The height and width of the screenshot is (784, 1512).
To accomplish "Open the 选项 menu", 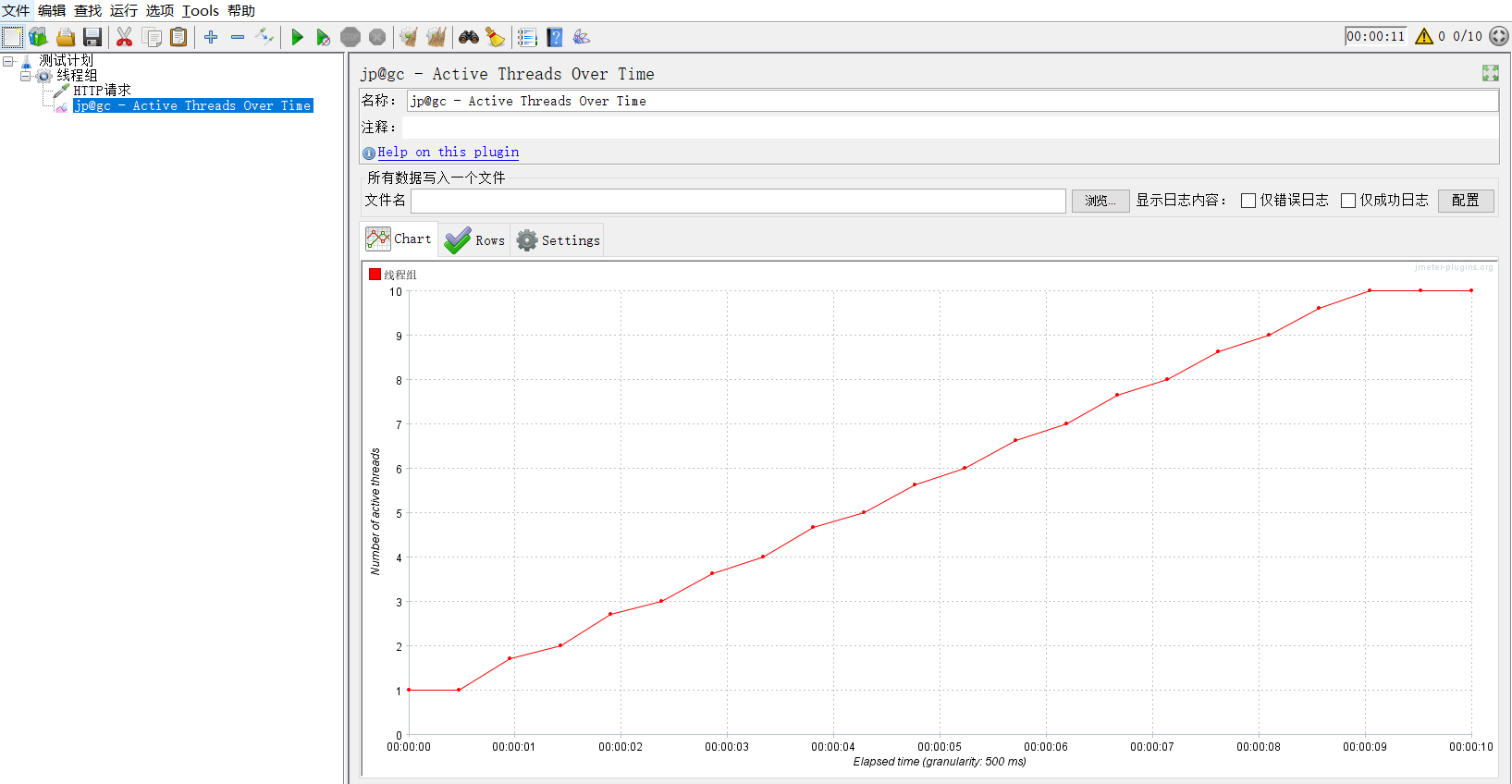I will [x=160, y=11].
